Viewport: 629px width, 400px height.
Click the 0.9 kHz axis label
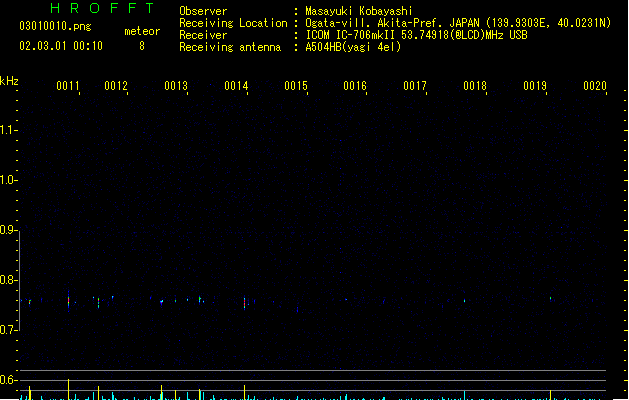(7, 230)
